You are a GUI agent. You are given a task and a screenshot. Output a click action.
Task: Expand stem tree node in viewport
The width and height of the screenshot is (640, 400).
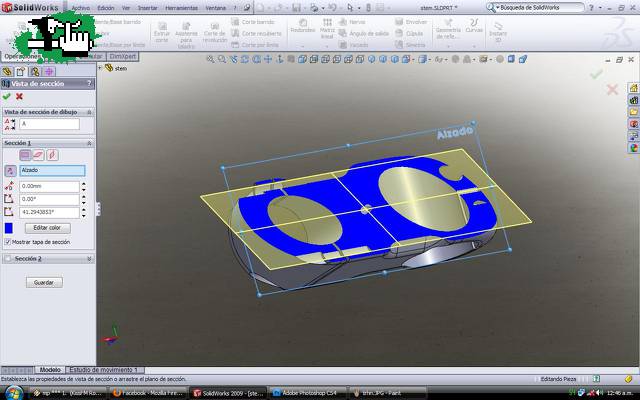(x=100, y=68)
